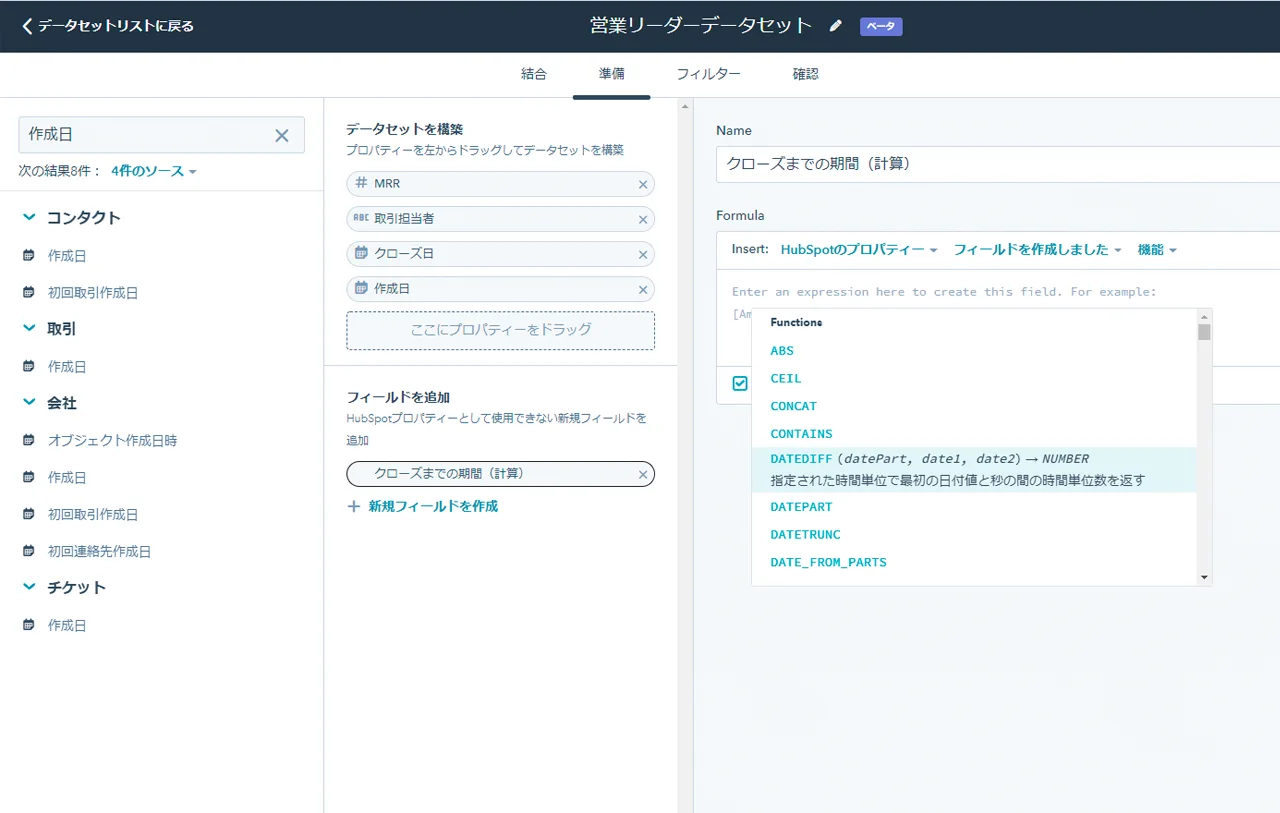The height and width of the screenshot is (813, 1280).
Task: Select 作成日 under チケット
Action: click(x=67, y=625)
